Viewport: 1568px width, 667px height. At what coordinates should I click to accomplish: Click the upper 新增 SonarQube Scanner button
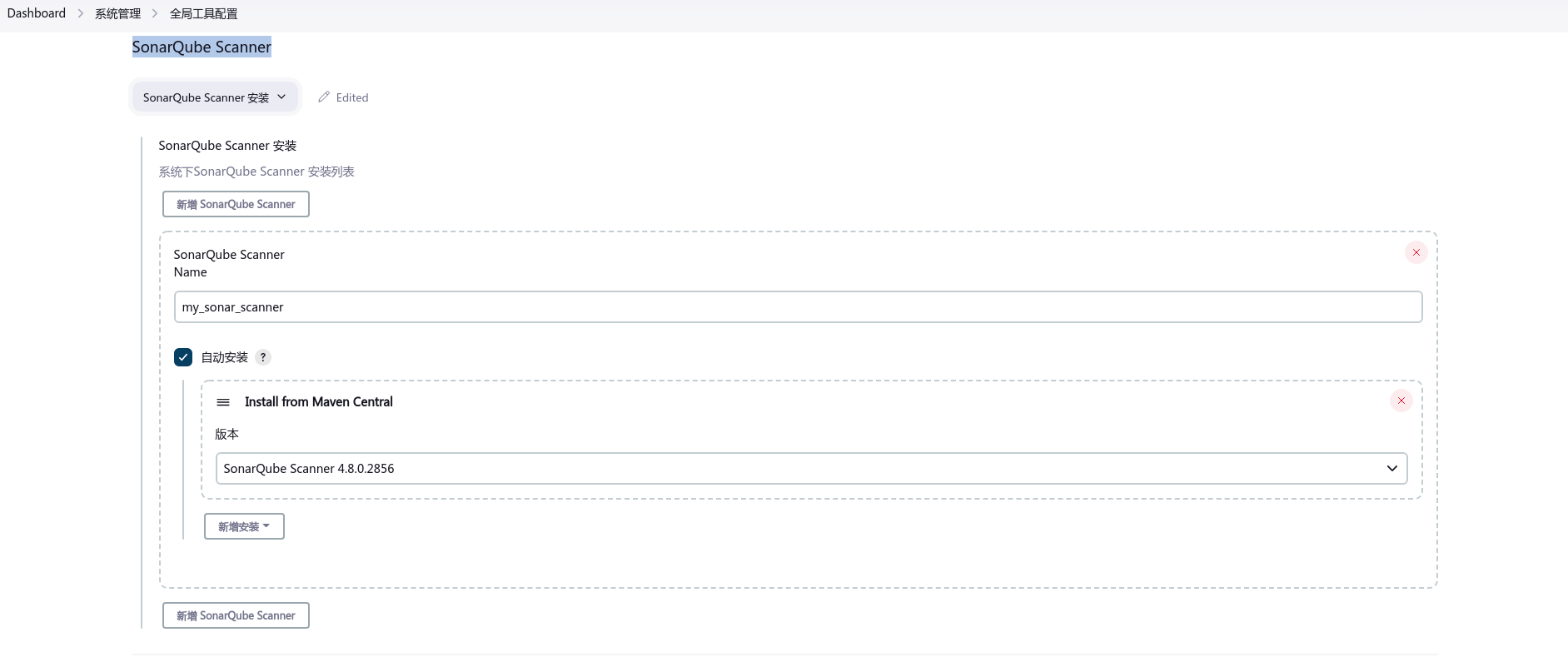pyautogui.click(x=236, y=204)
